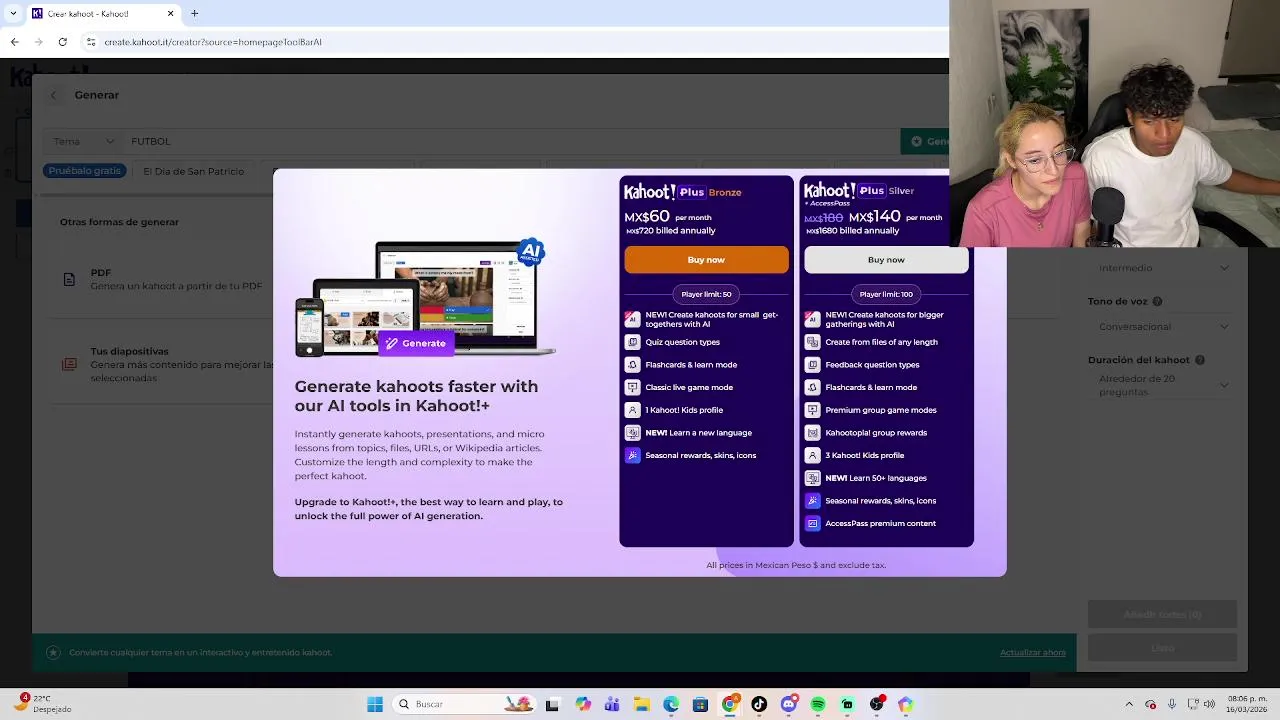This screenshot has width=1280, height=720.
Task: Click the 'Learn 50+ languages' icon
Action: coord(812,478)
